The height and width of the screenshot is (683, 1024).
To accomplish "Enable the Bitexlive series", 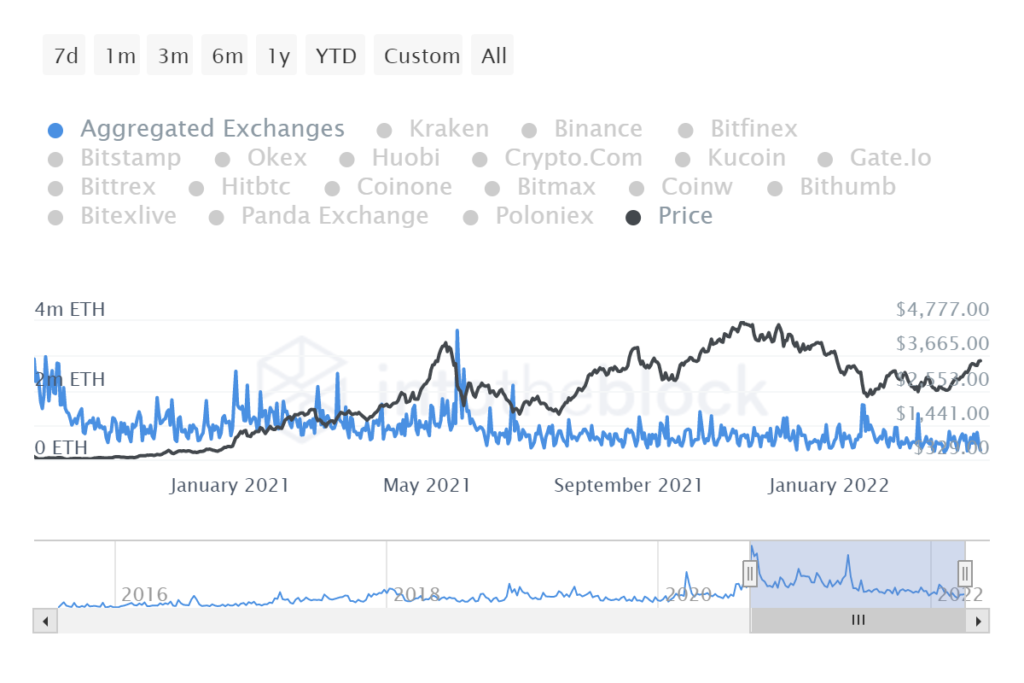I will (112, 216).
